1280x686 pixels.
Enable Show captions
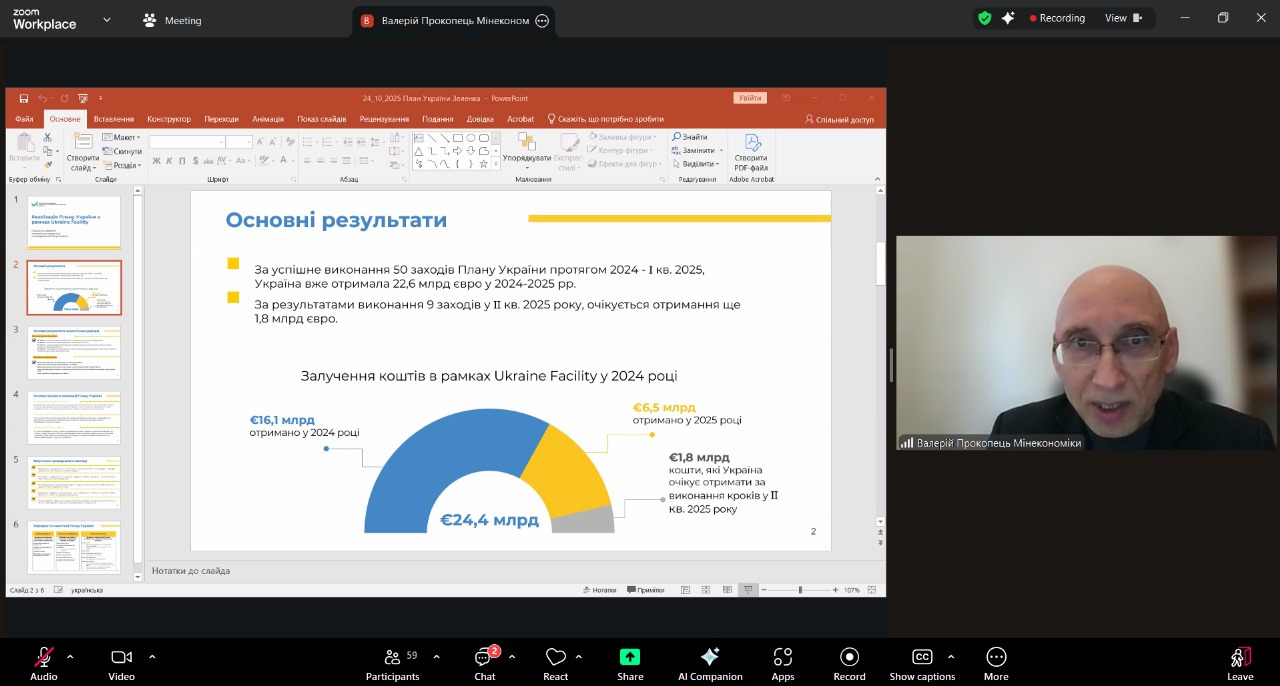[x=922, y=663]
